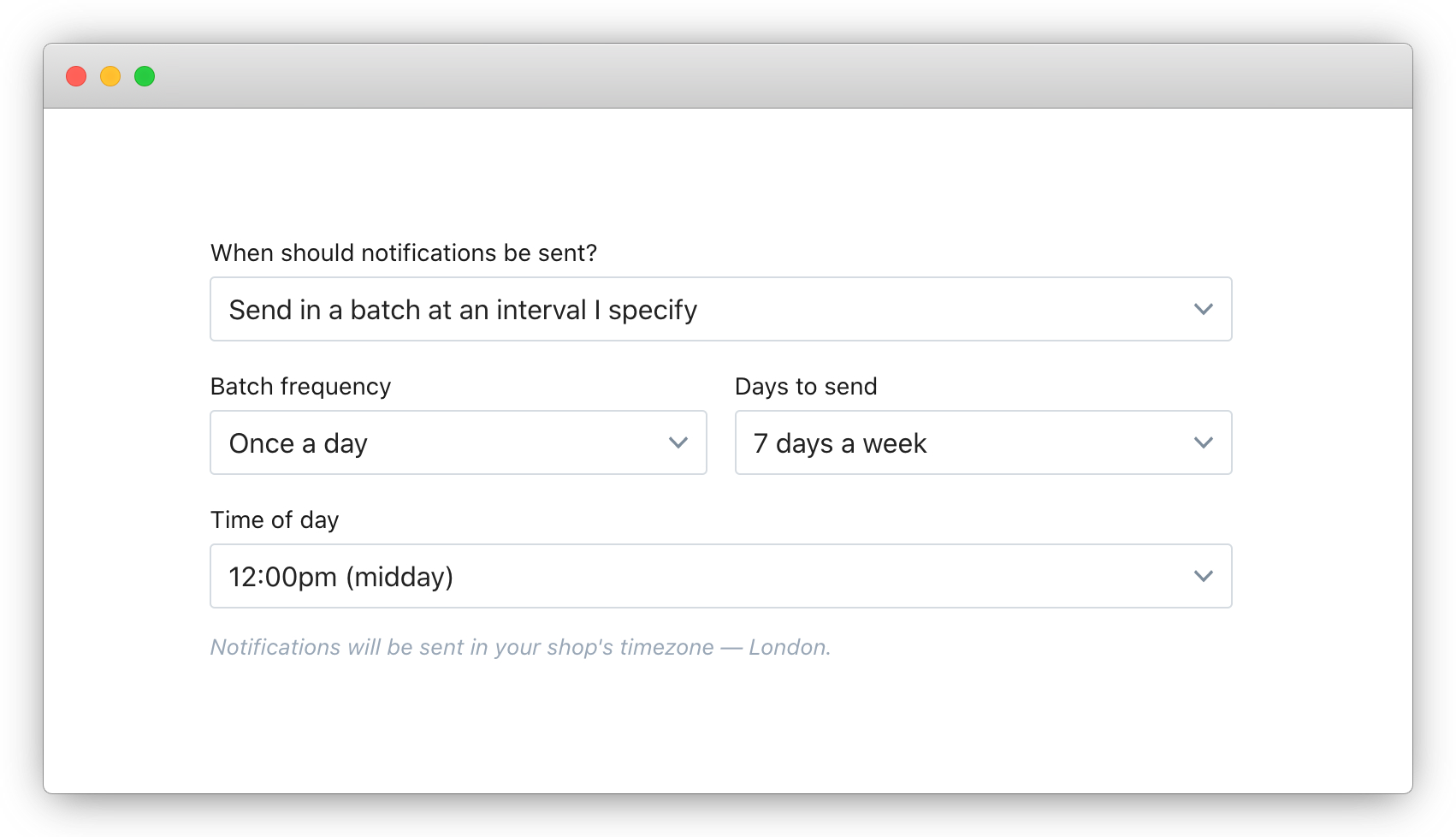Open the 'When should notifications be sent?' dropdown
This screenshot has height=837, width=1456.
pos(721,309)
